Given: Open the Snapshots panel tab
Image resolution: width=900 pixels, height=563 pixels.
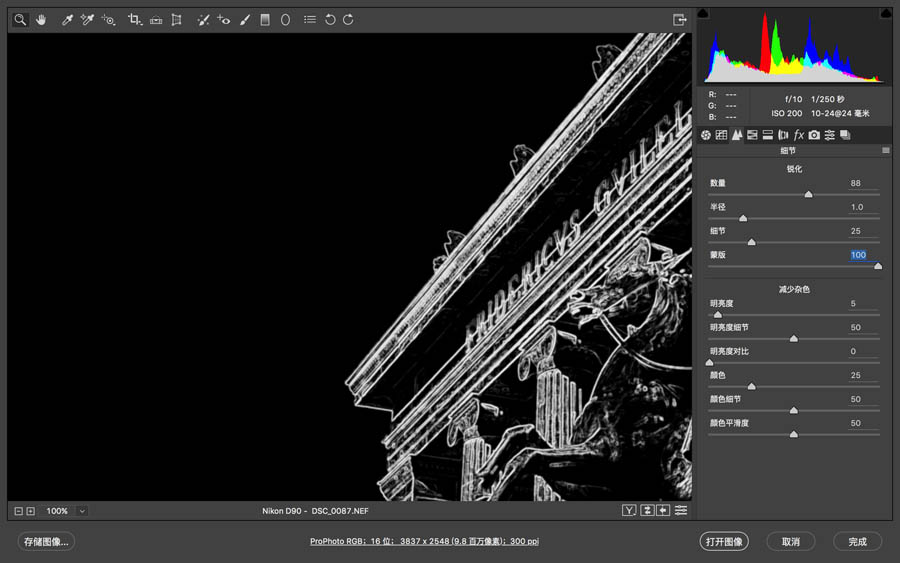Looking at the screenshot, I should (x=845, y=135).
